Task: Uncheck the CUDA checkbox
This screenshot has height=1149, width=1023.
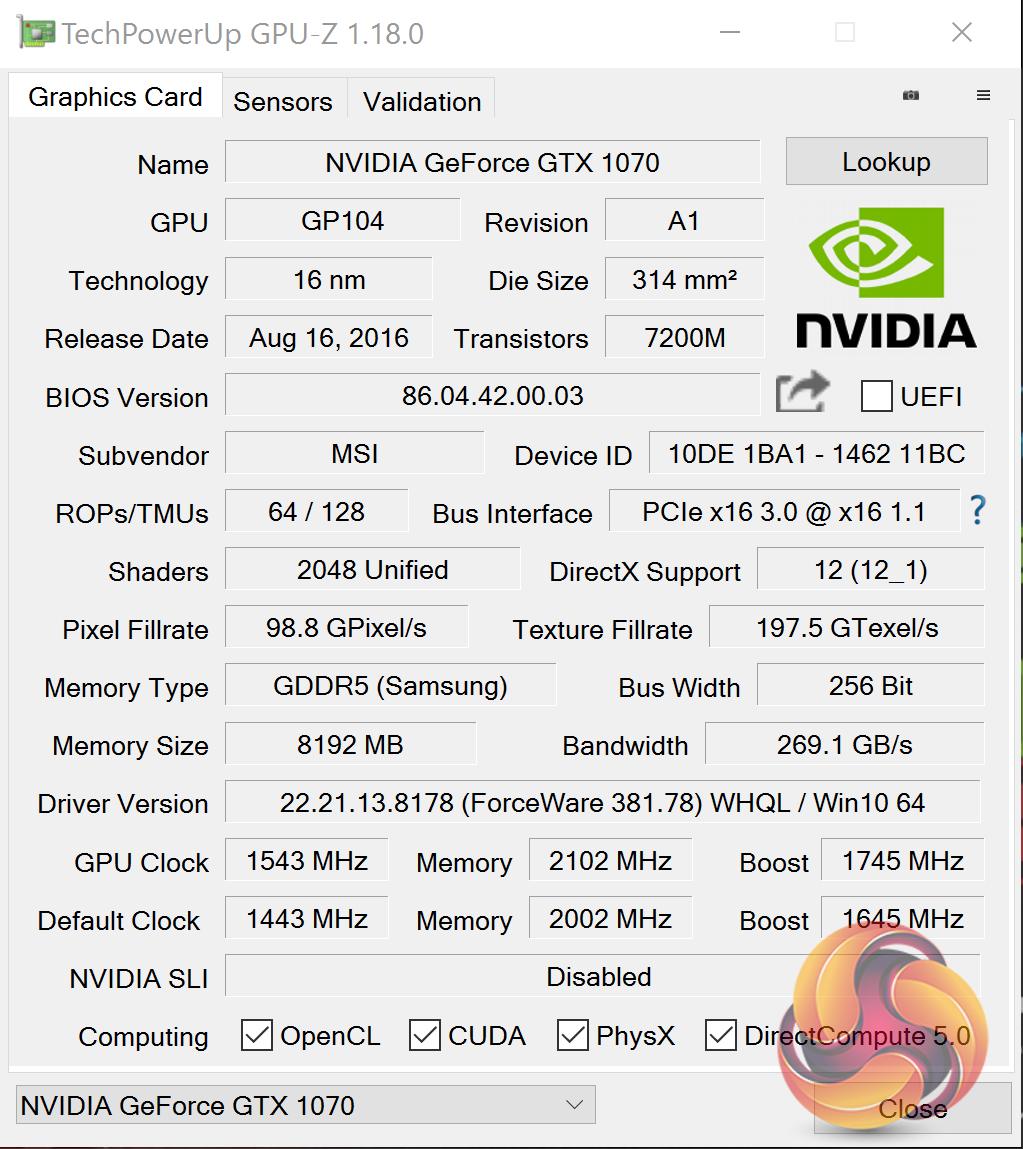Action: [425, 1035]
